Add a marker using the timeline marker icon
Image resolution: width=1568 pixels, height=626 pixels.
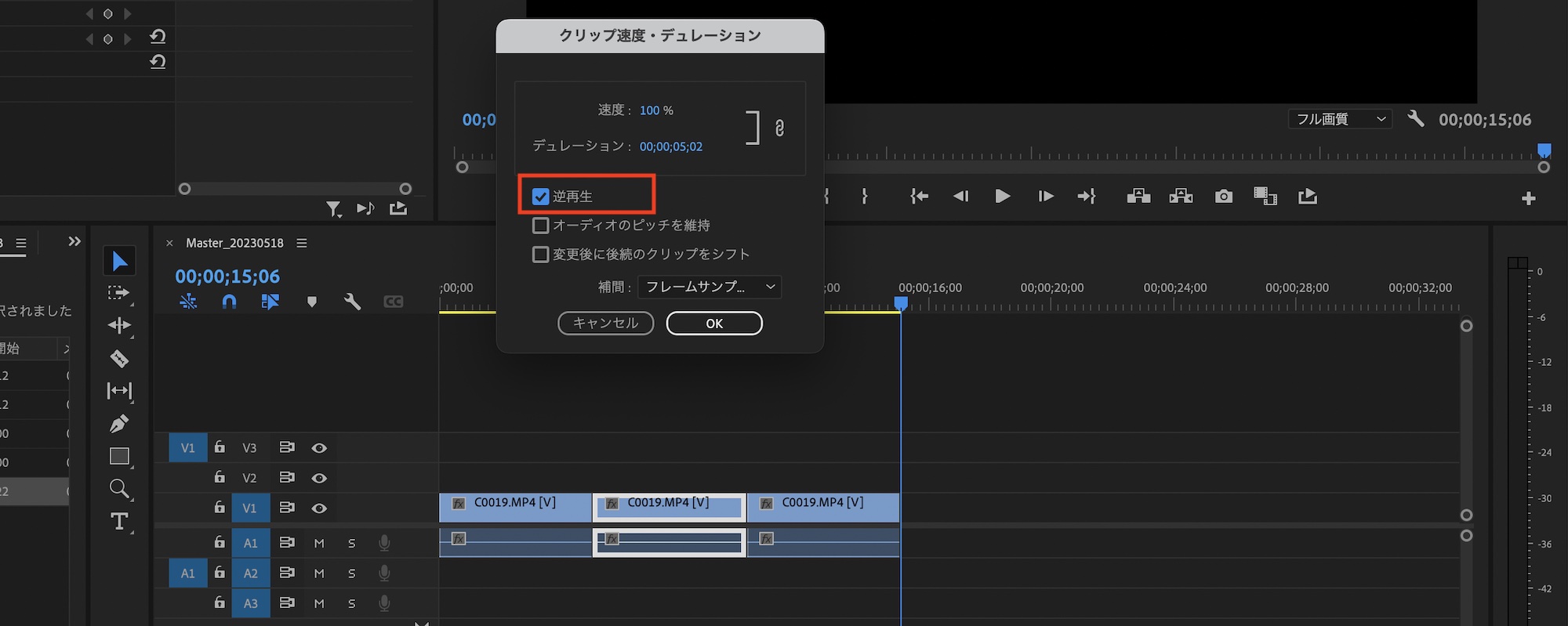312,302
